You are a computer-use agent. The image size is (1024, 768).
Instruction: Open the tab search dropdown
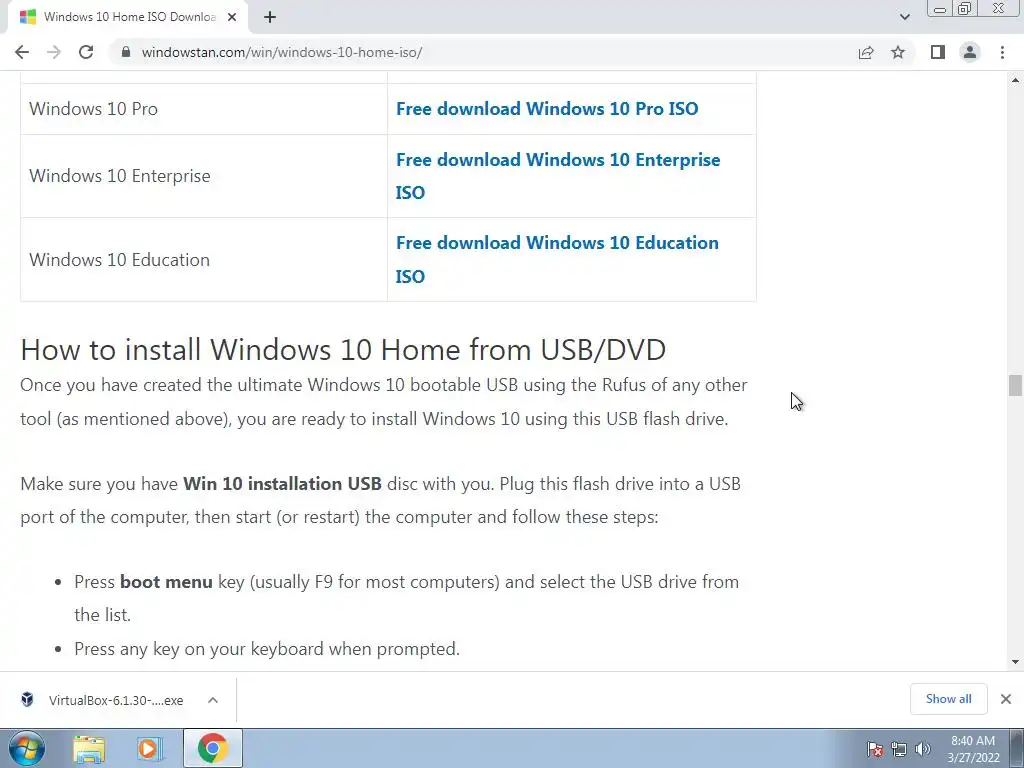pyautogui.click(x=904, y=17)
